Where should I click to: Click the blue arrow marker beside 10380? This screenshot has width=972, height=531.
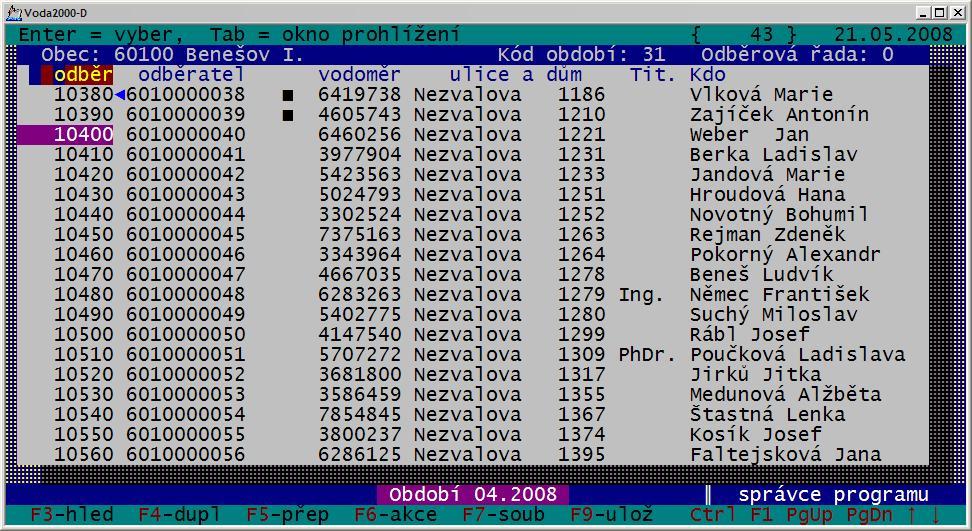[x=120, y=95]
